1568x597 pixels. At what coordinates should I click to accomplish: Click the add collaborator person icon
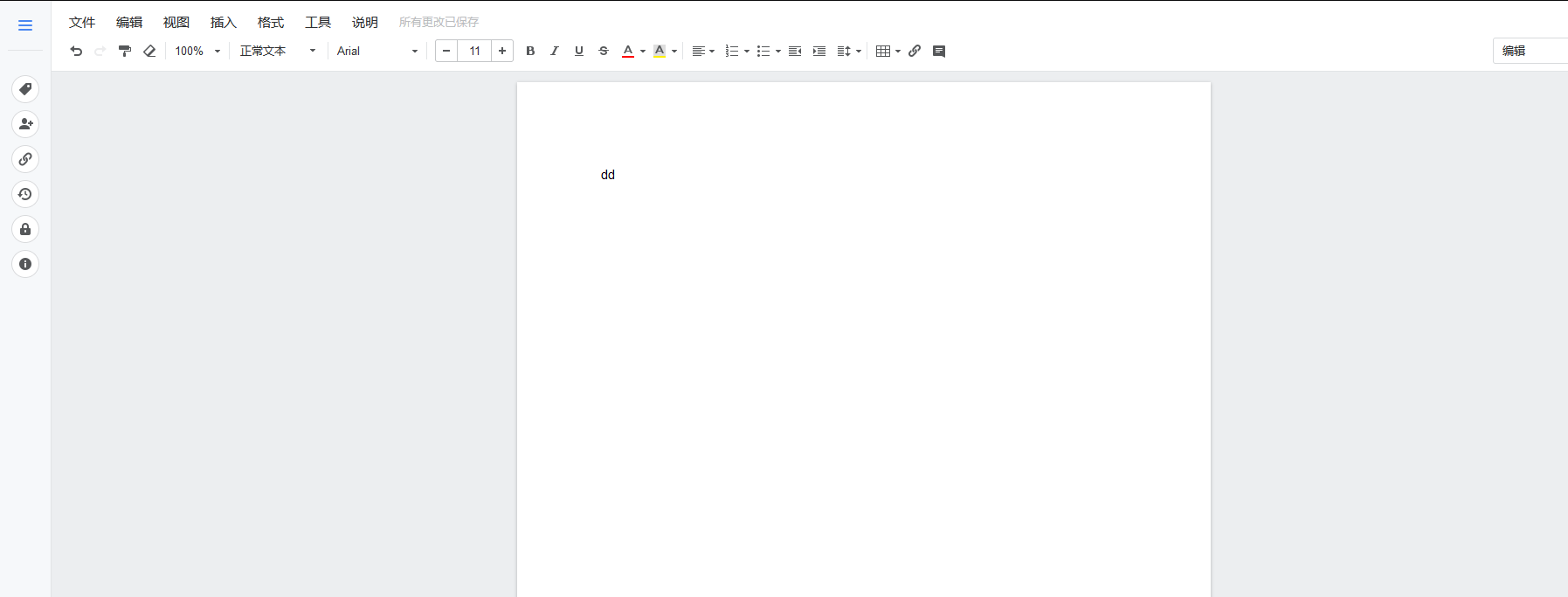25,124
